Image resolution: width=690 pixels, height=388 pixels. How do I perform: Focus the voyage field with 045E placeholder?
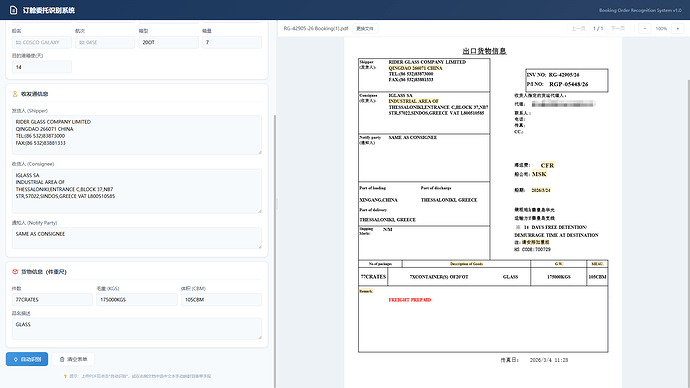(x=105, y=42)
